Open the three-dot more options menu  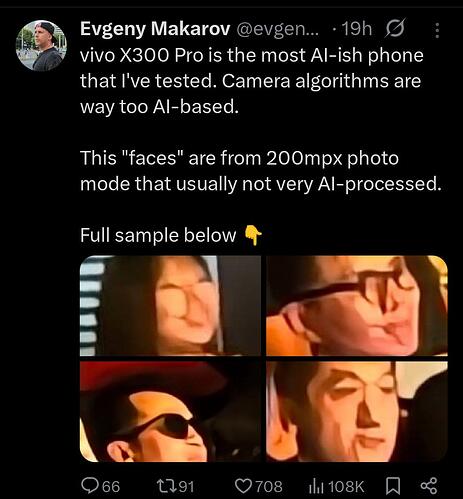[x=437, y=31]
